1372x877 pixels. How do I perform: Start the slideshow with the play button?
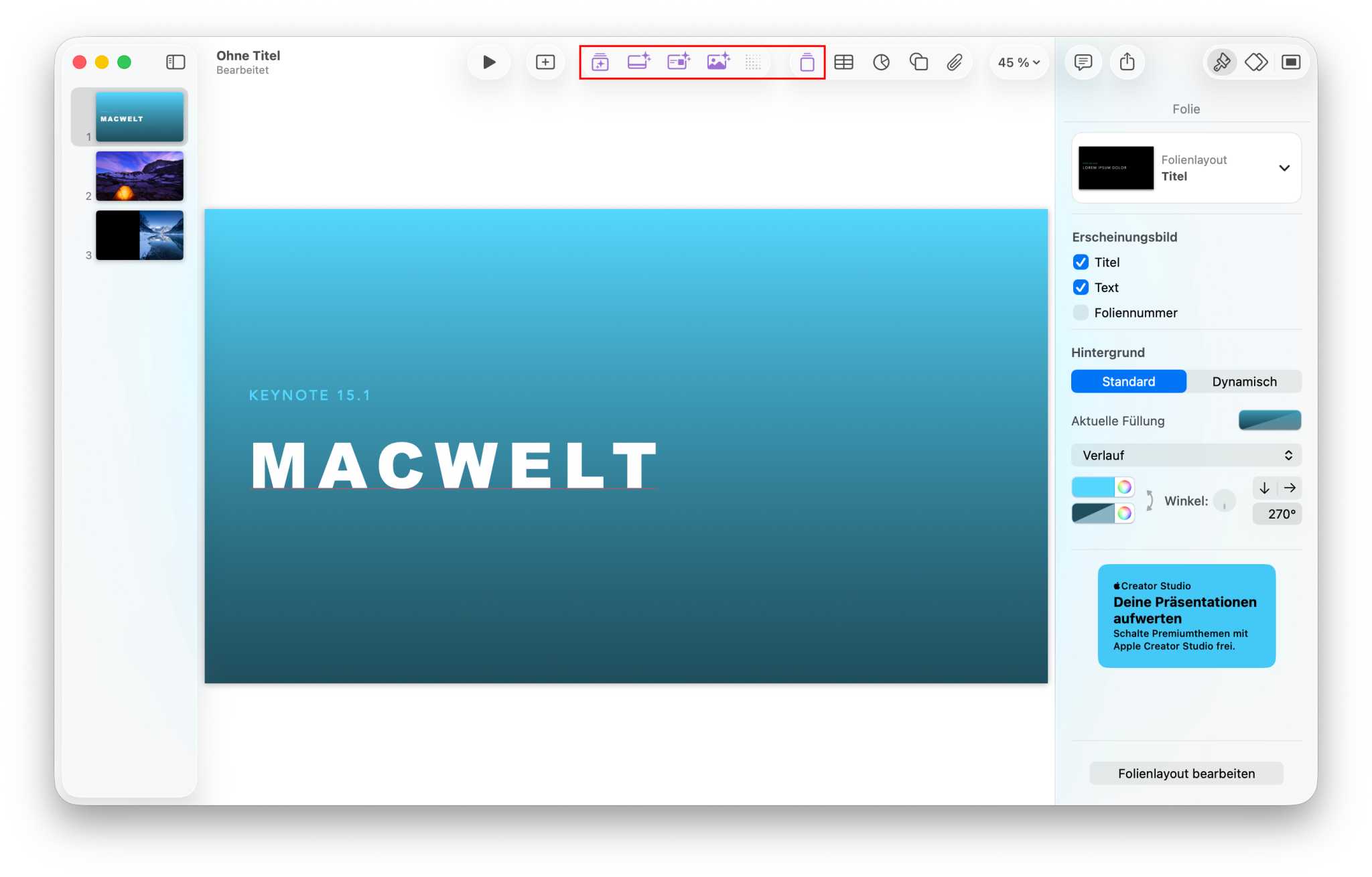pyautogui.click(x=489, y=62)
